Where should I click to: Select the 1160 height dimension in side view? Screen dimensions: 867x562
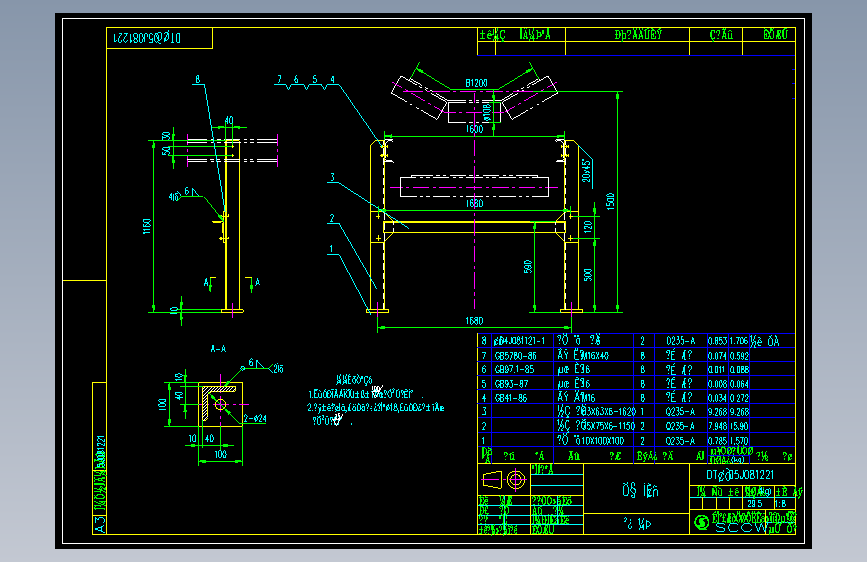point(147,226)
